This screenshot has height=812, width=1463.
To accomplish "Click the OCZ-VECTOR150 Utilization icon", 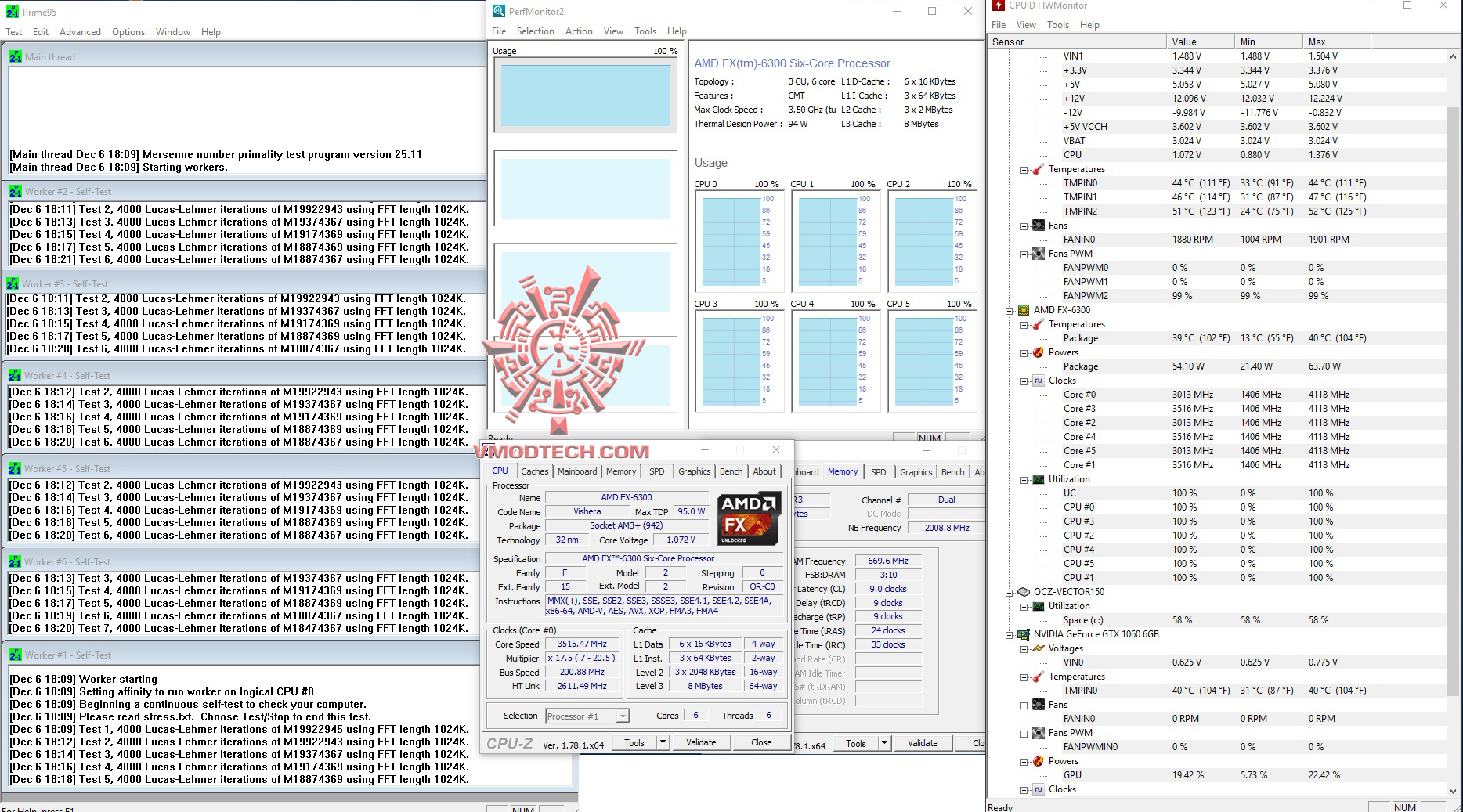I will [x=1039, y=606].
